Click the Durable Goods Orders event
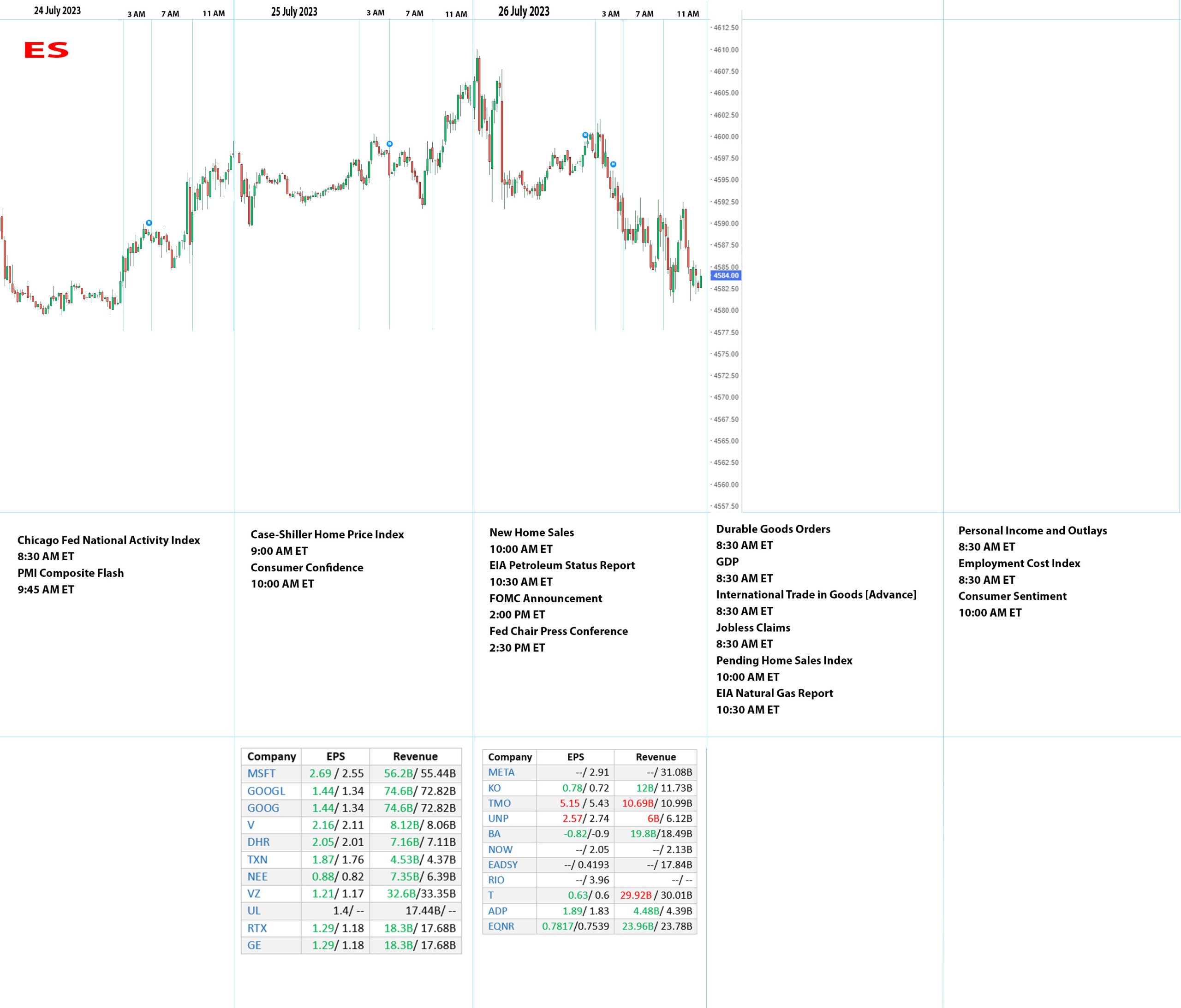1181x1008 pixels. [773, 529]
